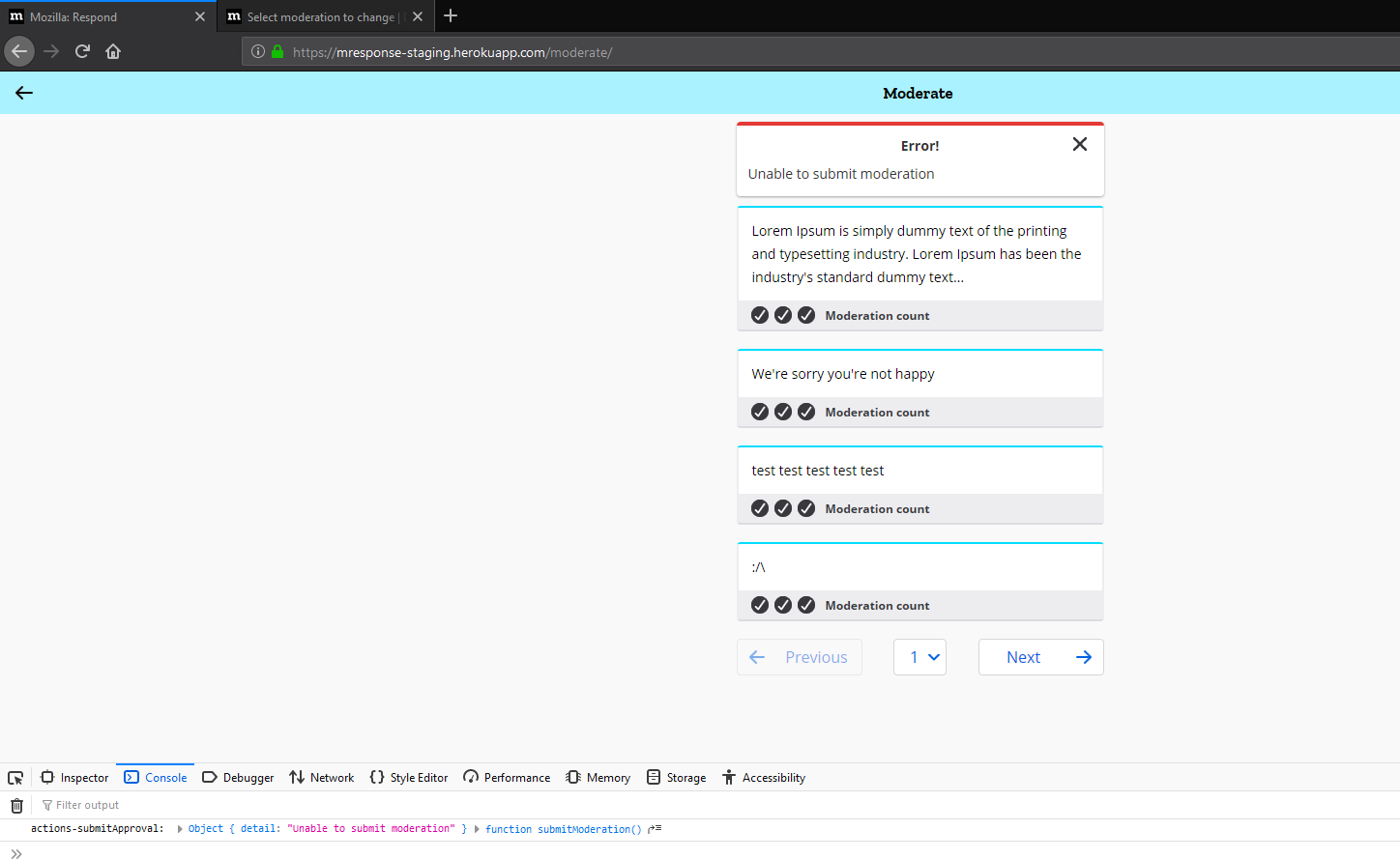
Task: Go to the Next page
Action: tap(1041, 657)
